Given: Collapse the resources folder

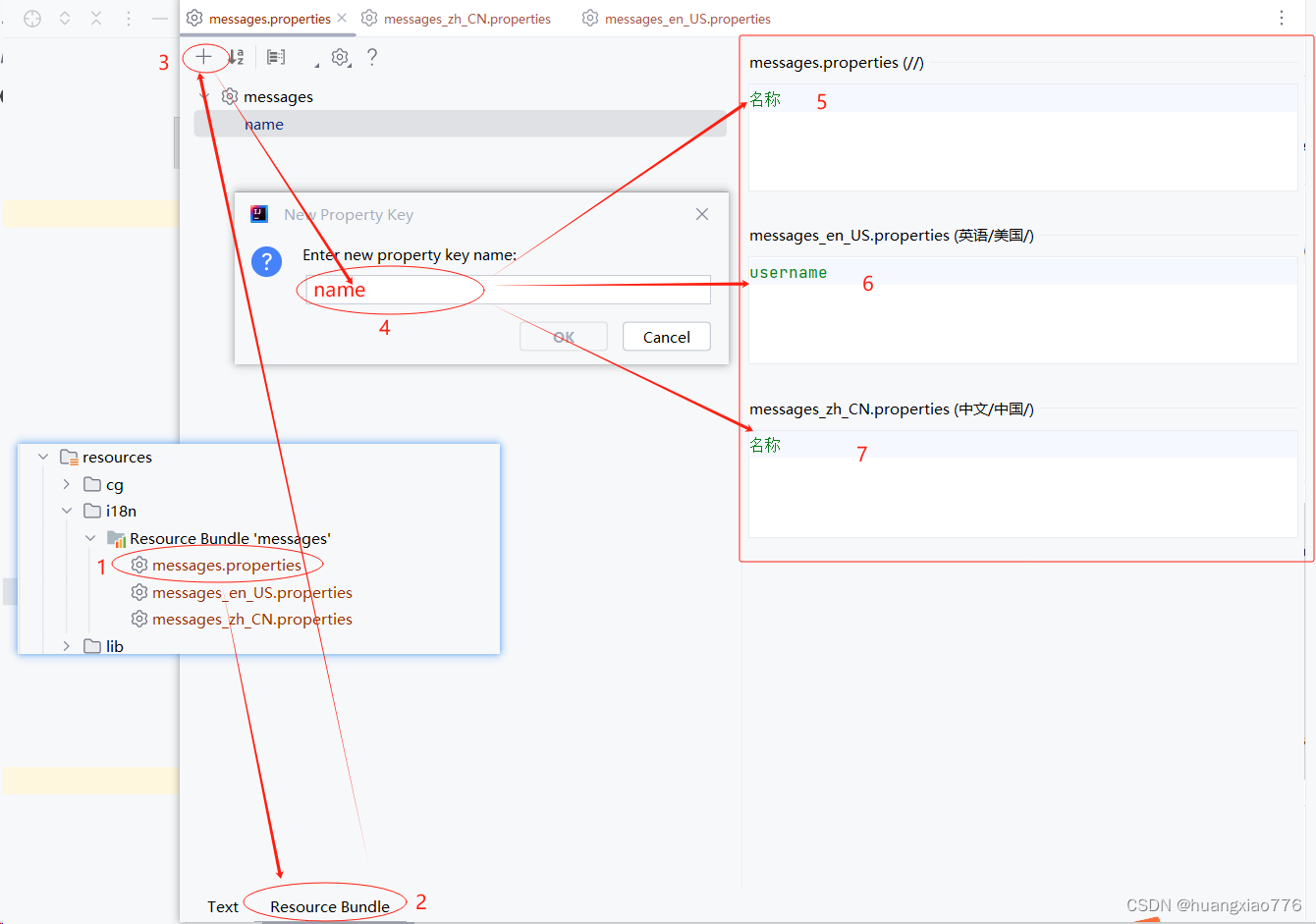Looking at the screenshot, I should coord(43,457).
